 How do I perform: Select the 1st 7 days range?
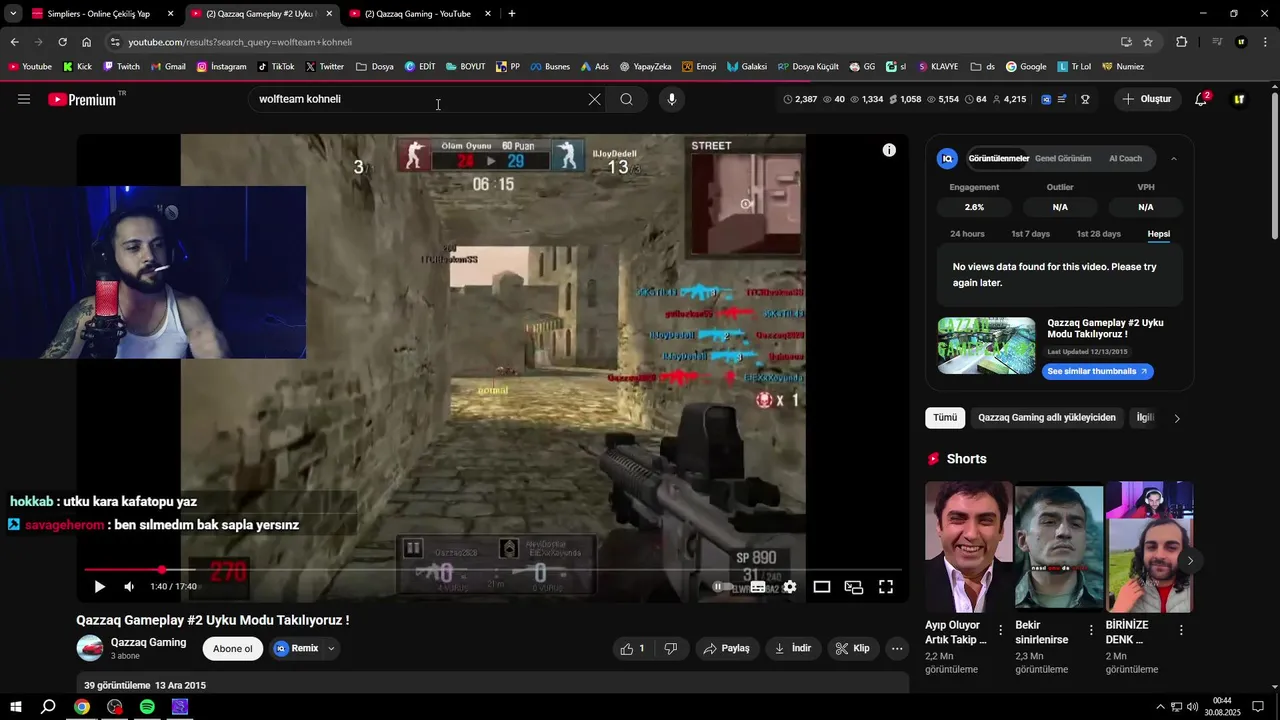pyautogui.click(x=1030, y=234)
